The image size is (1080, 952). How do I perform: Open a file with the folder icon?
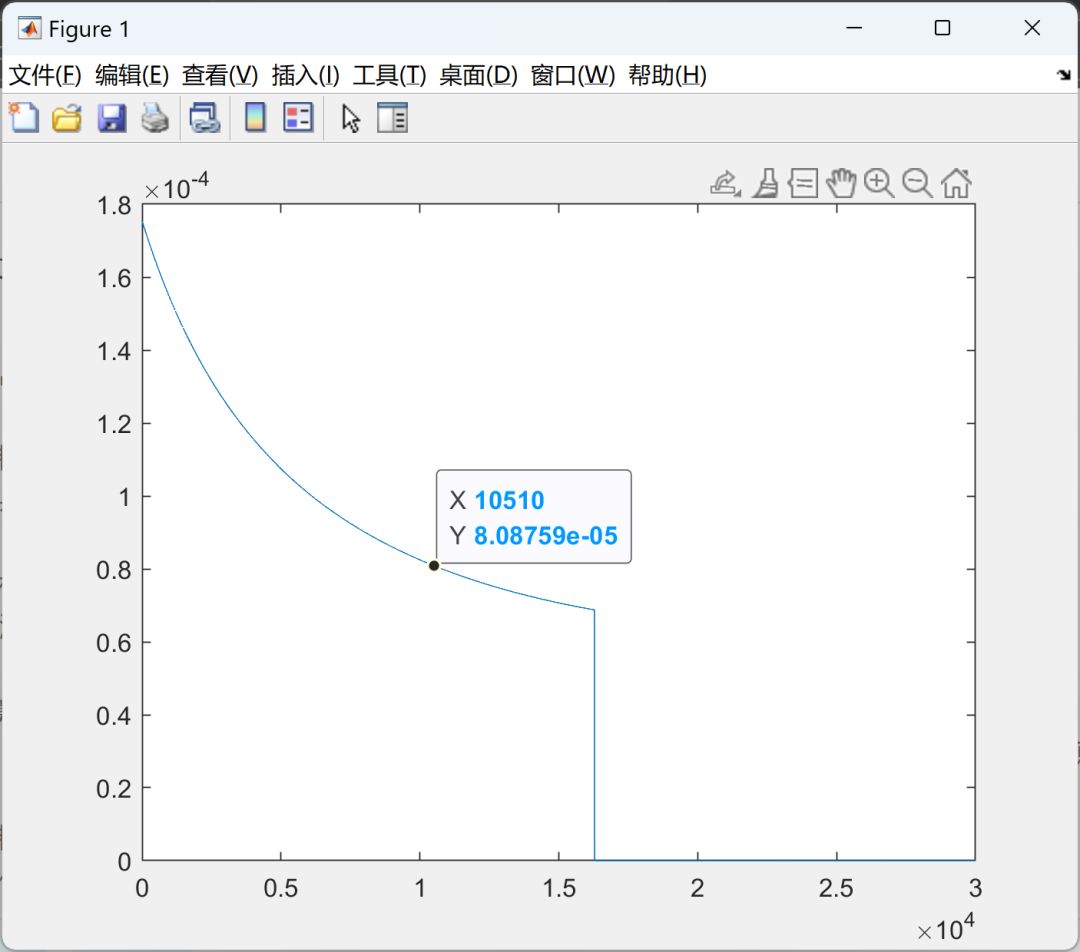(x=67, y=118)
